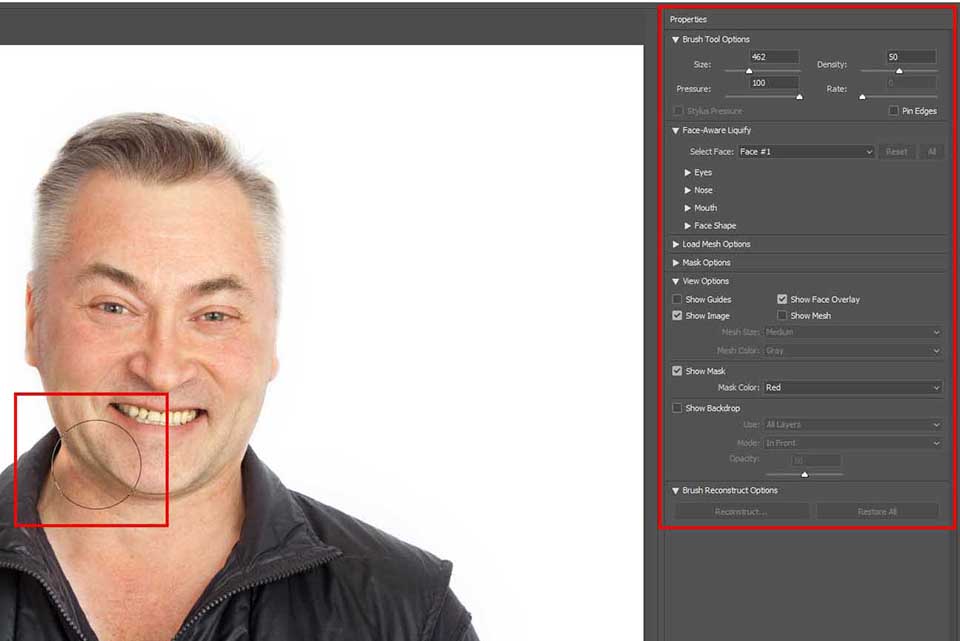
Task: Collapse the View Options section
Action: (677, 281)
